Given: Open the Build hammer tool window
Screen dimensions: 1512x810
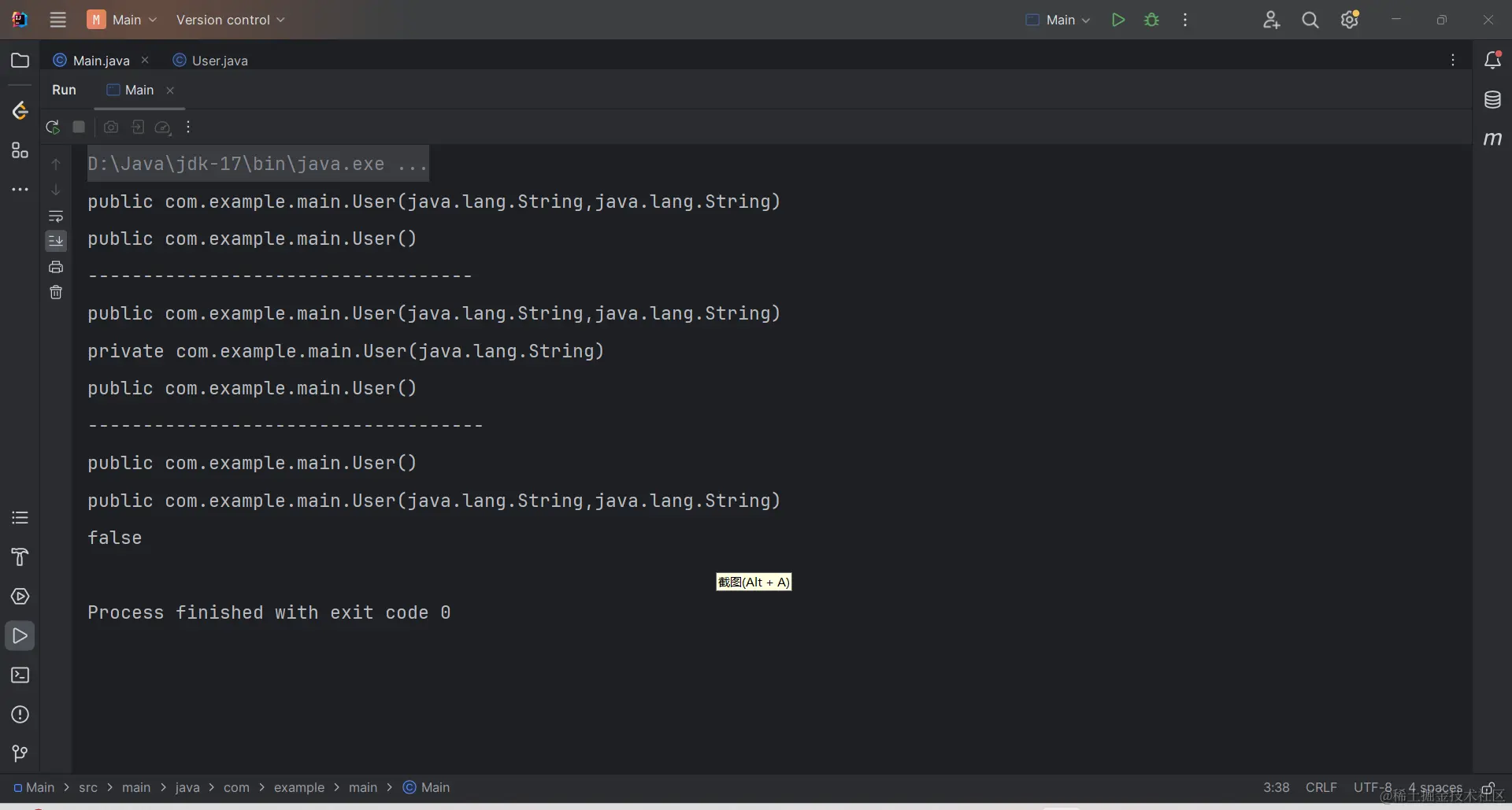Looking at the screenshot, I should (20, 557).
